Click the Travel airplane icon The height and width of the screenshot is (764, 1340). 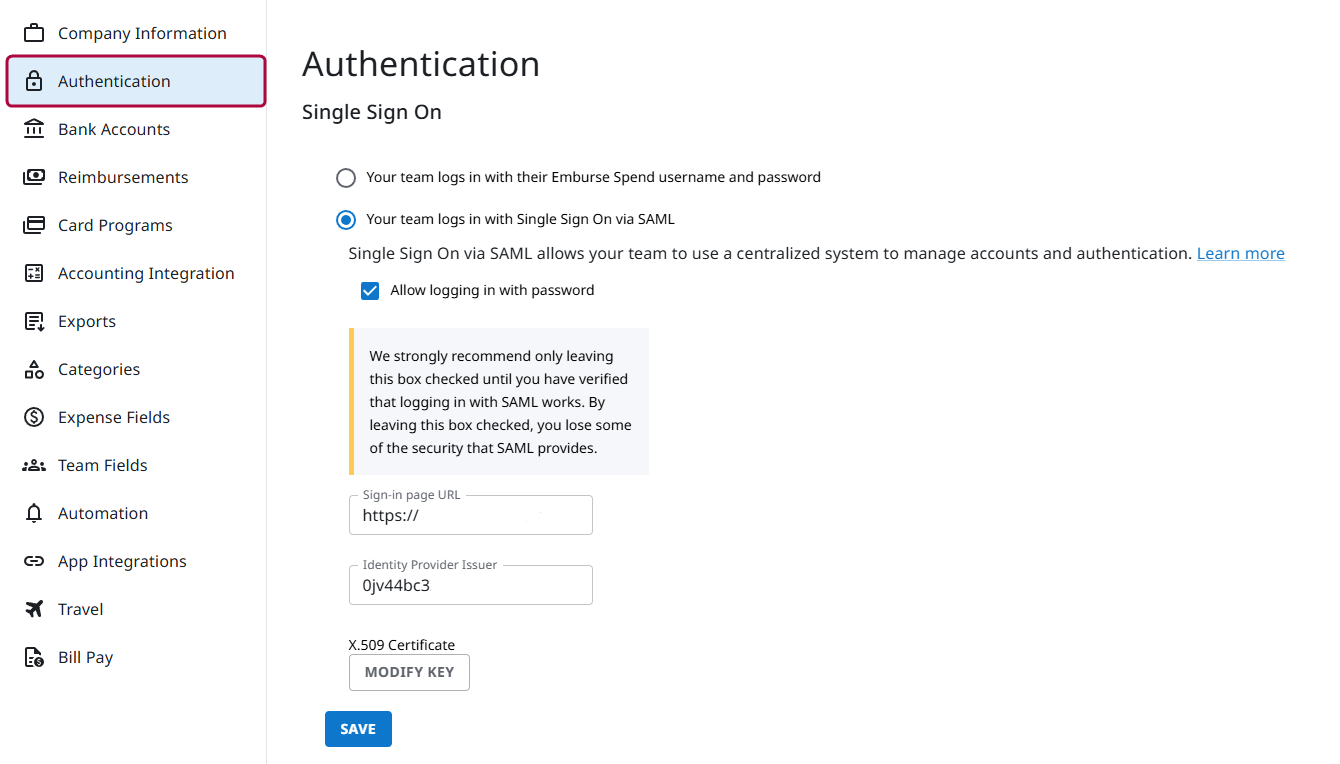[x=34, y=609]
